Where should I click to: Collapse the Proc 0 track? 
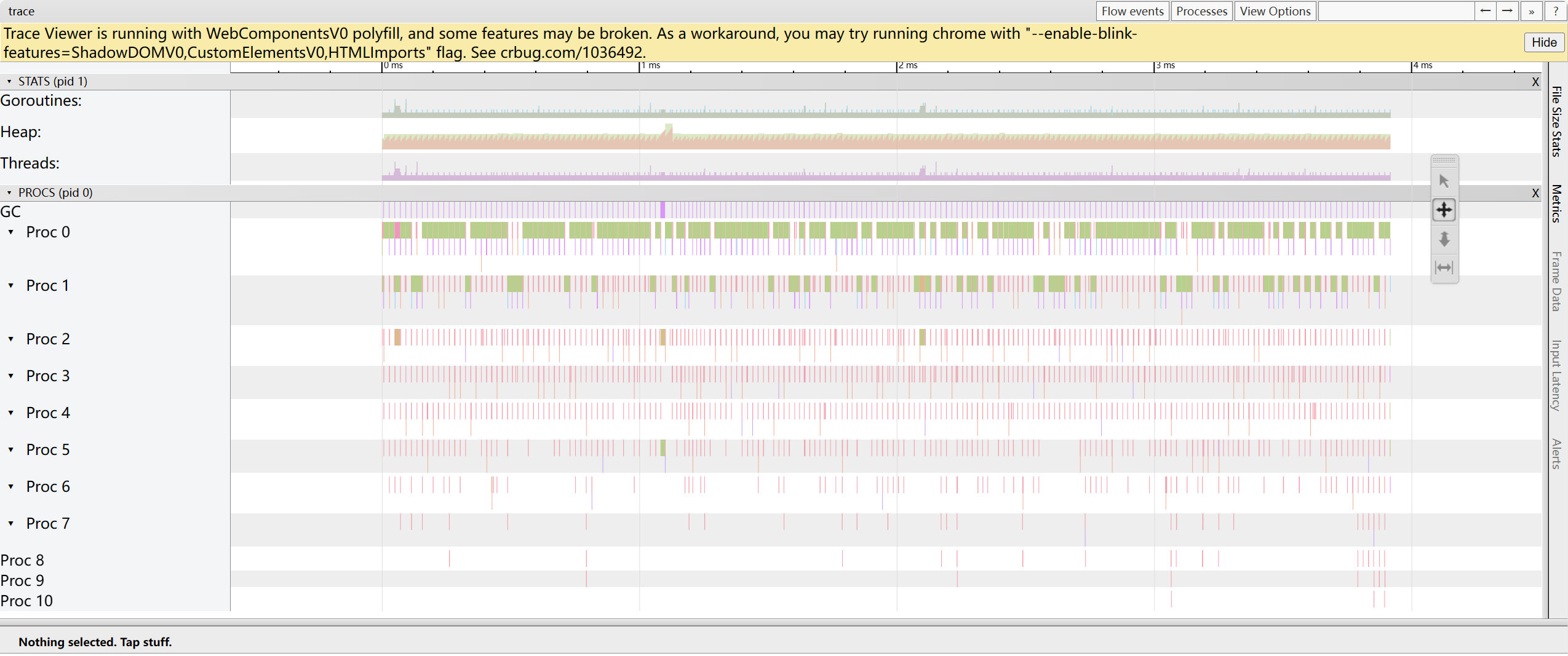tap(11, 232)
